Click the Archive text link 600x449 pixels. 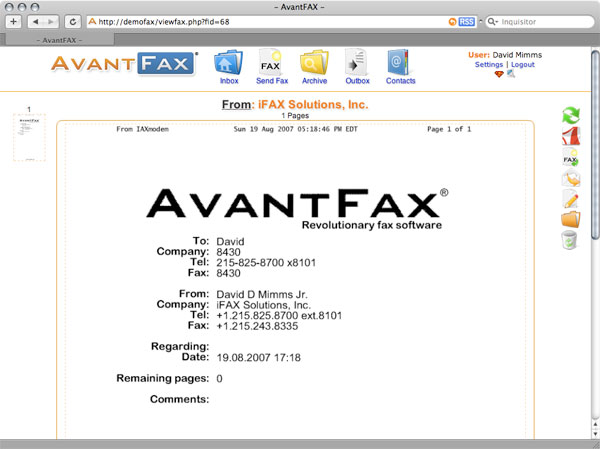click(x=315, y=81)
